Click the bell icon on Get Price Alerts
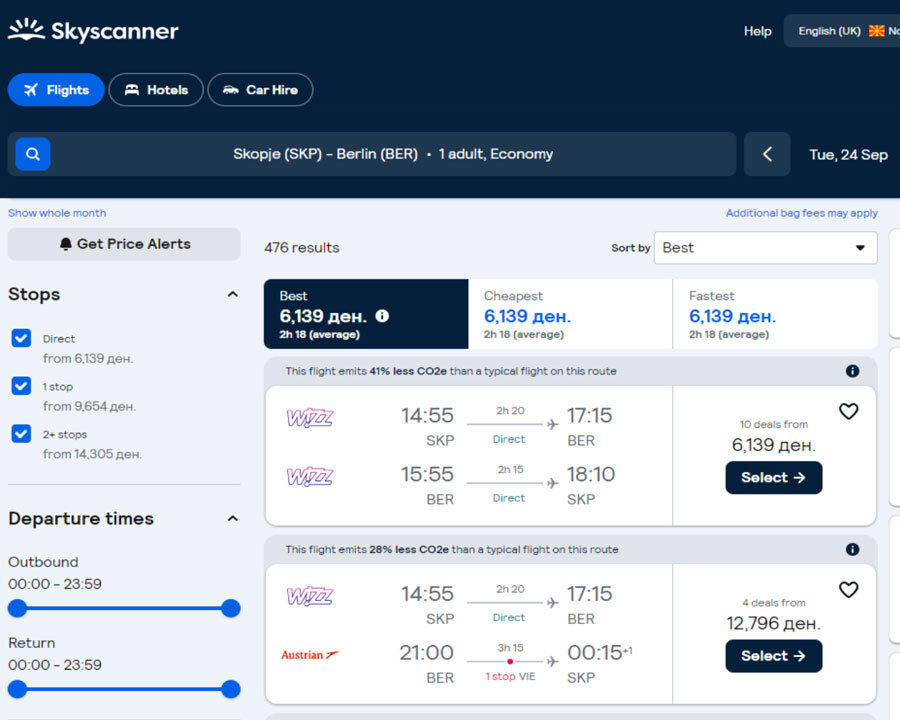 coord(64,244)
